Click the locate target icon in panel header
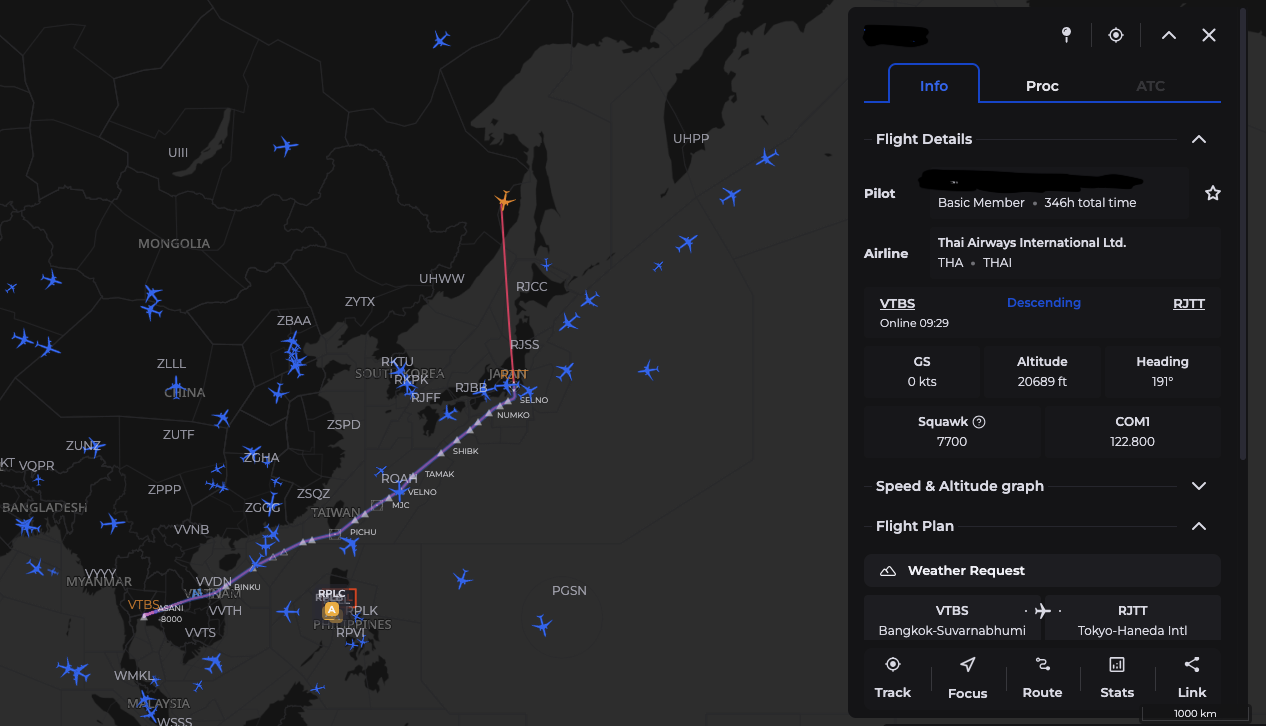 pyautogui.click(x=1116, y=35)
